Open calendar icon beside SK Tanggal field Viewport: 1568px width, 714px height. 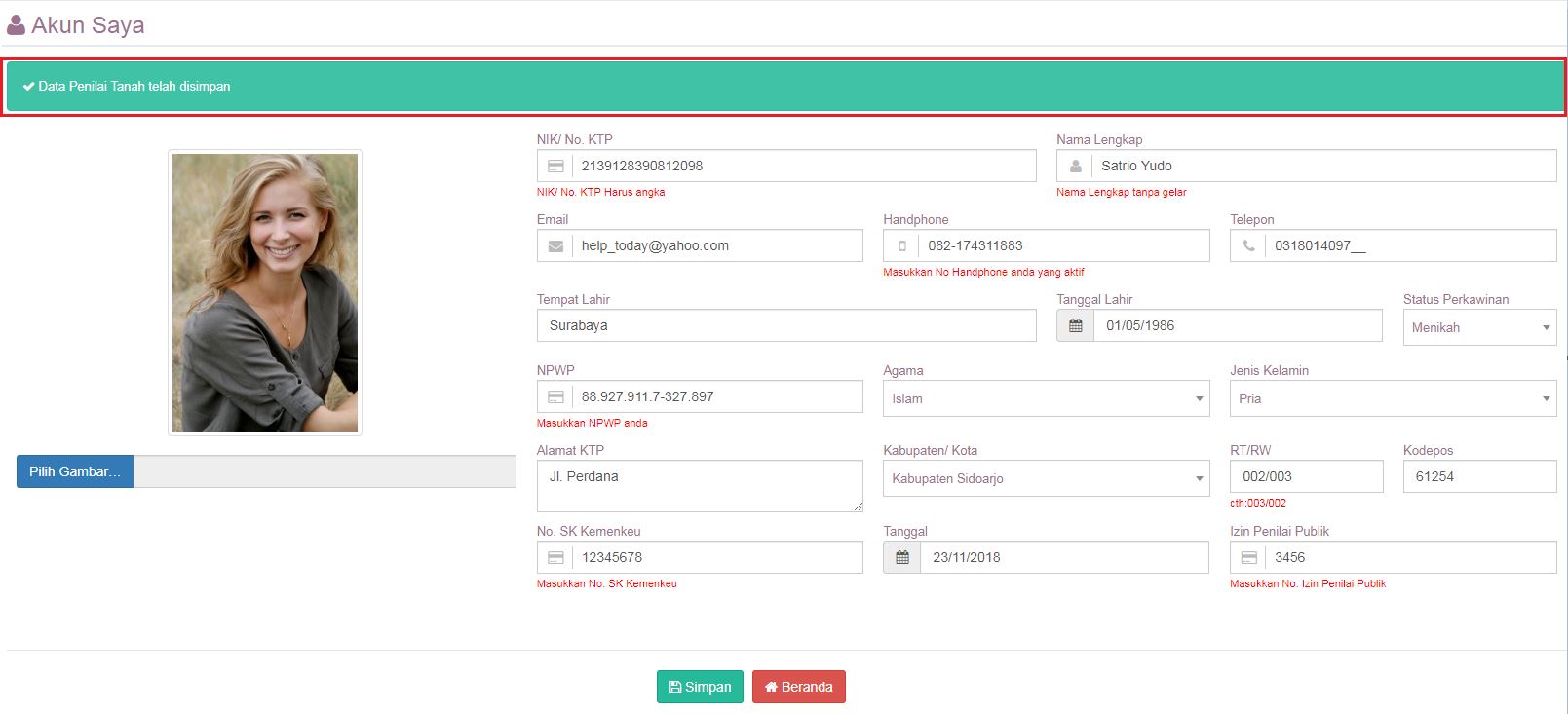(901, 558)
